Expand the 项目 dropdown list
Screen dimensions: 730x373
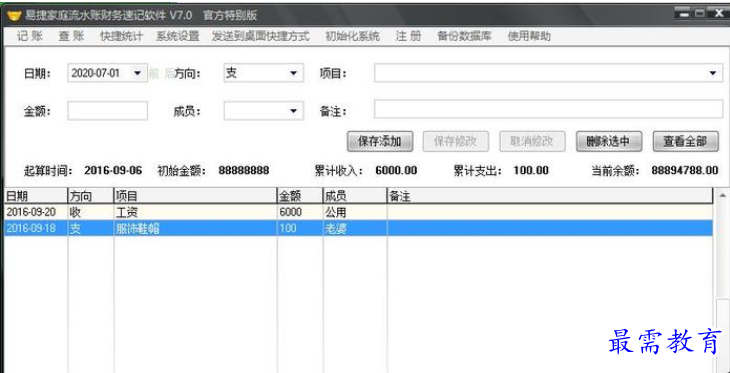pos(713,73)
